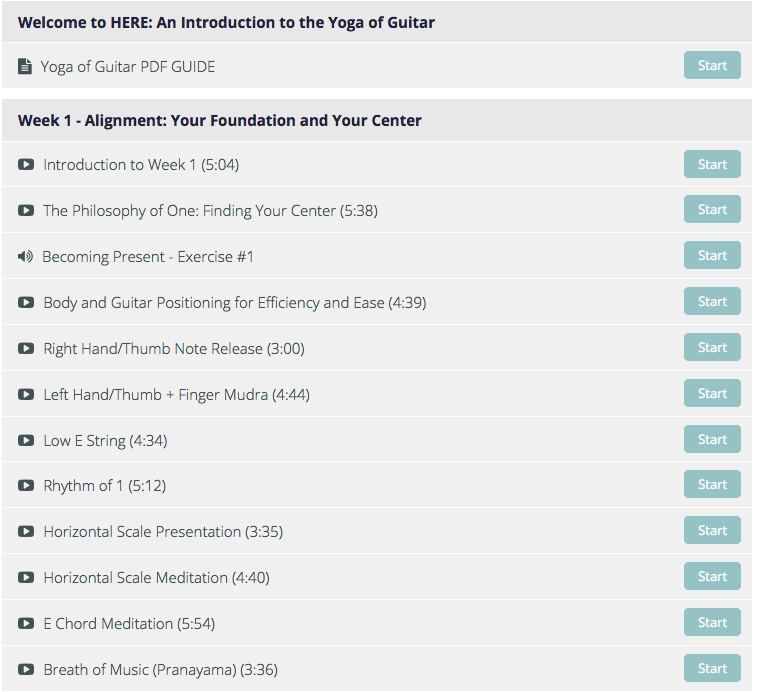Open Breath of Music (Pranayama) lesson title
The image size is (757, 692).
coord(161,670)
